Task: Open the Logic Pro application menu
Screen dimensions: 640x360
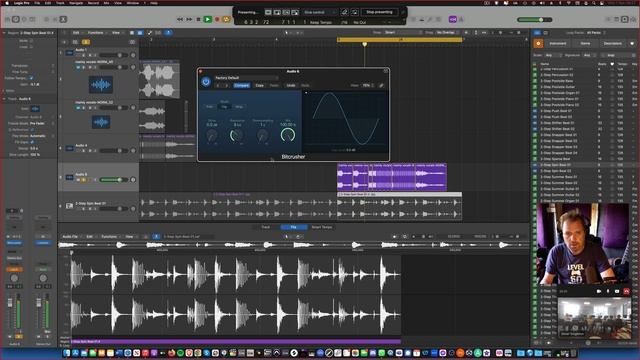Action: [22, 3]
